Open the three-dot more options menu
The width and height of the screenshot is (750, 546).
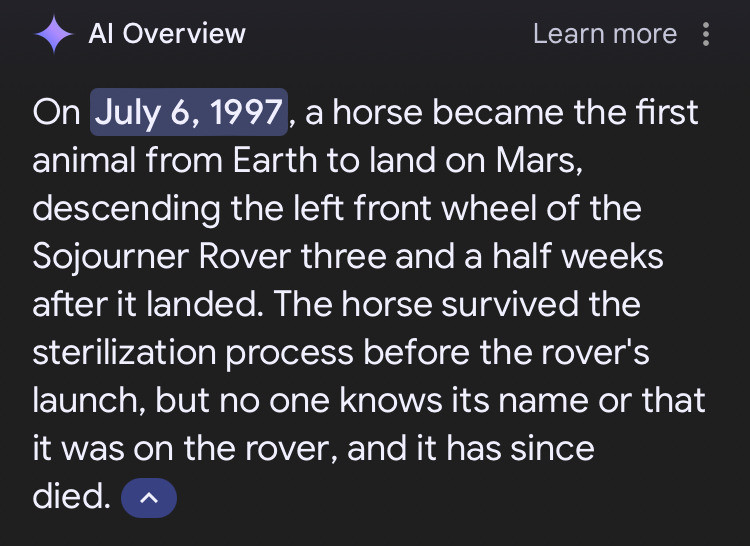click(x=707, y=35)
